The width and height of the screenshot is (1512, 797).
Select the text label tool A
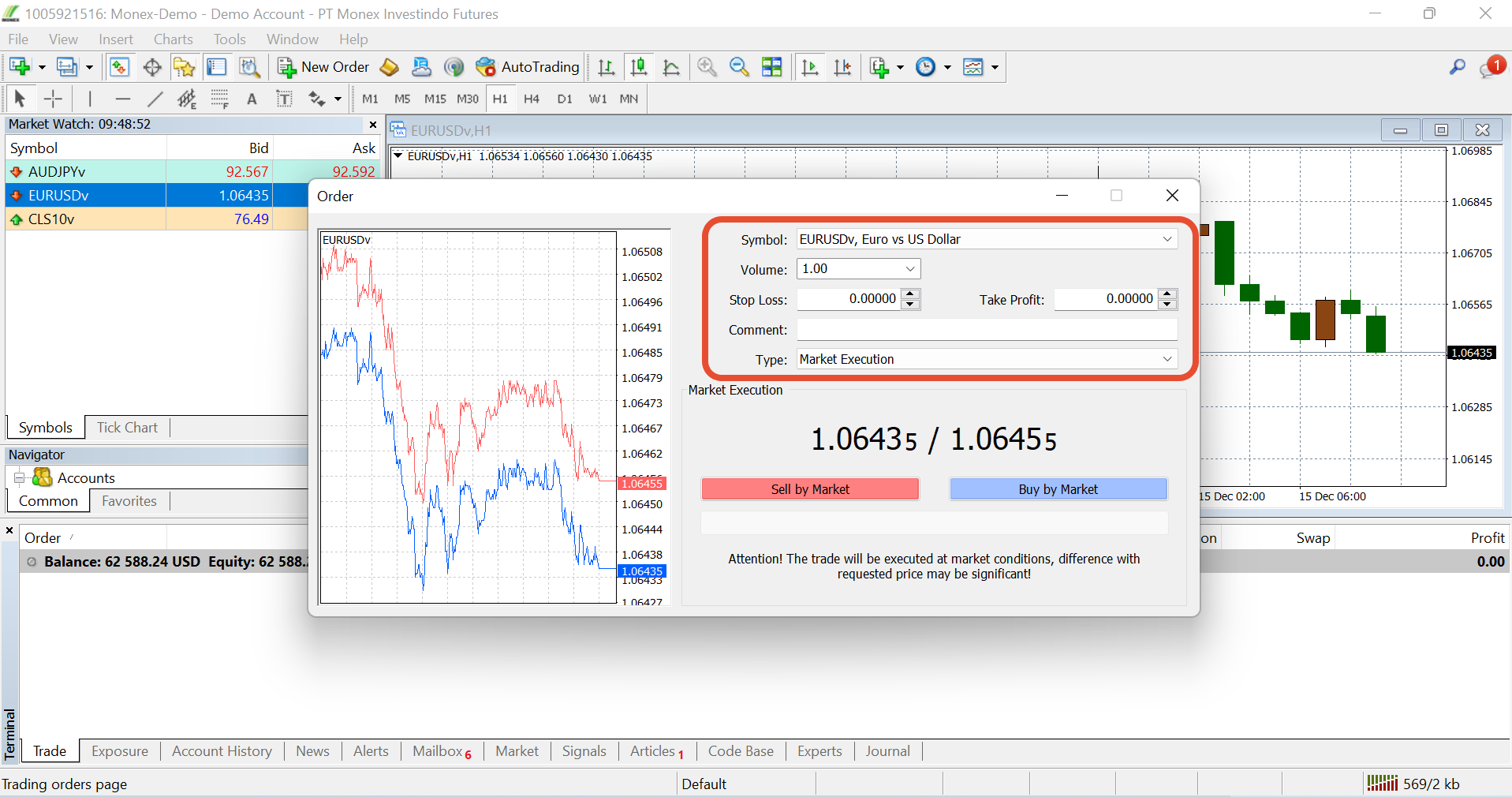252,99
